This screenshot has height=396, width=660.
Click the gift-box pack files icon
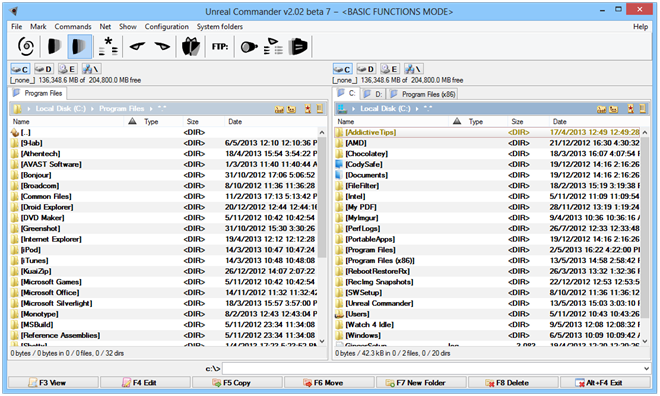pos(191,46)
